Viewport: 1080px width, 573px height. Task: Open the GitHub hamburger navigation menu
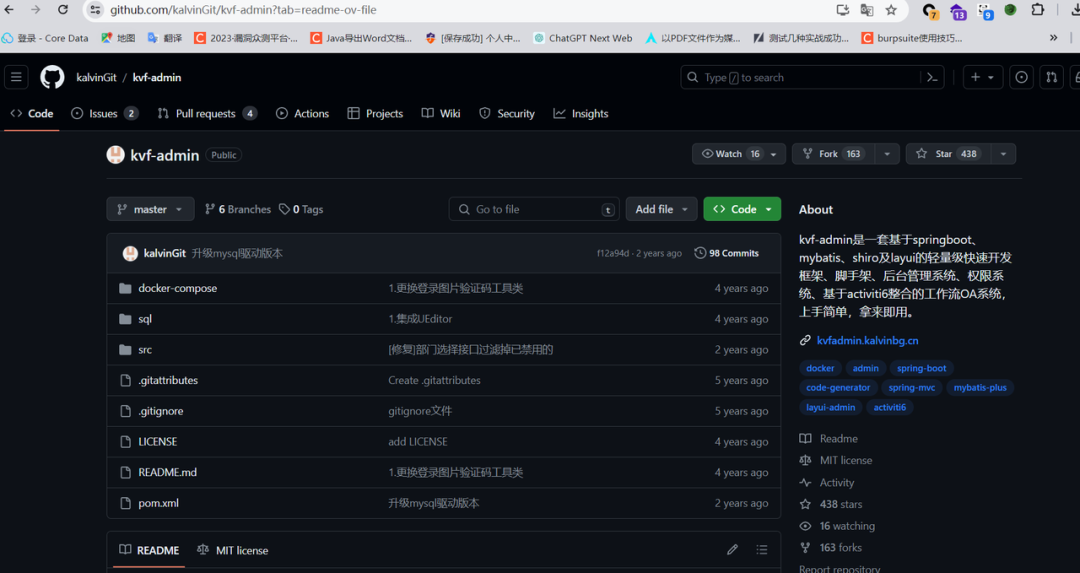point(17,77)
